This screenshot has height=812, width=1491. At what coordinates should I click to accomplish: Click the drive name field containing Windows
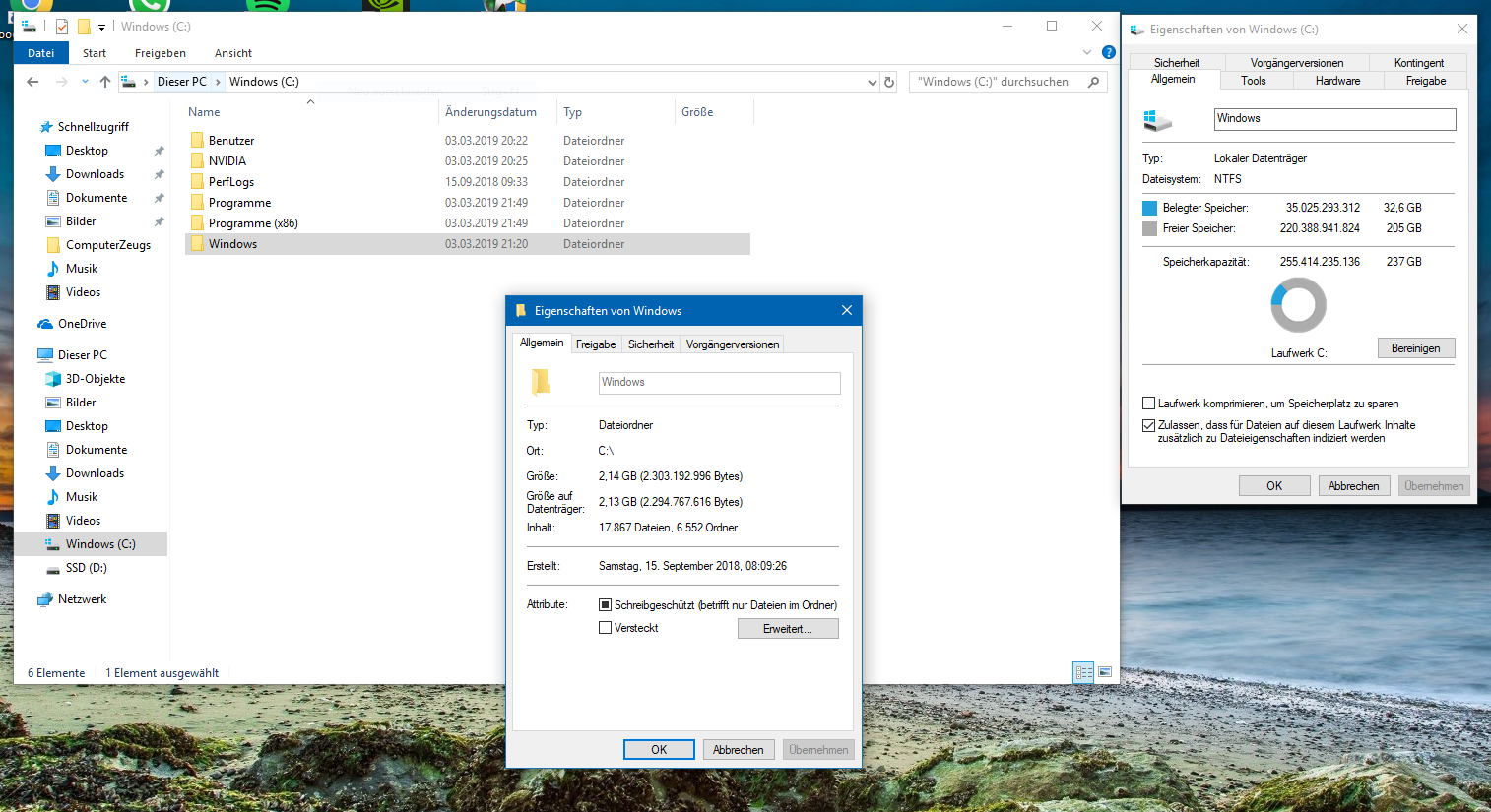click(x=1335, y=119)
